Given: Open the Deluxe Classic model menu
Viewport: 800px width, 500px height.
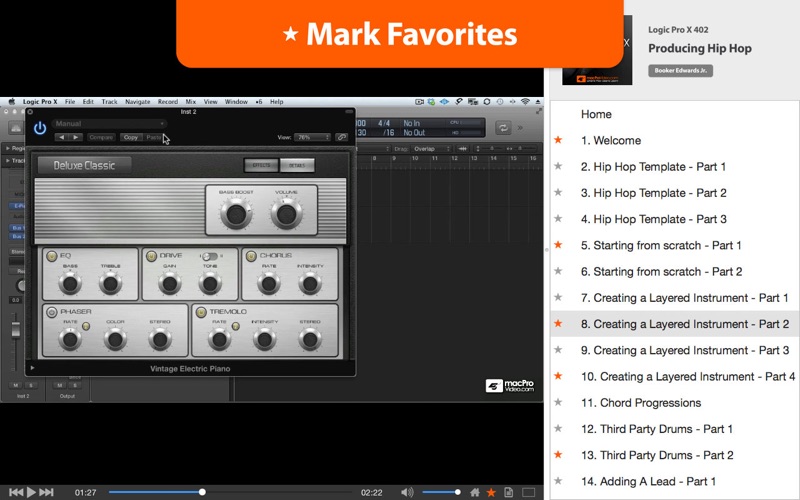Looking at the screenshot, I should (x=85, y=165).
